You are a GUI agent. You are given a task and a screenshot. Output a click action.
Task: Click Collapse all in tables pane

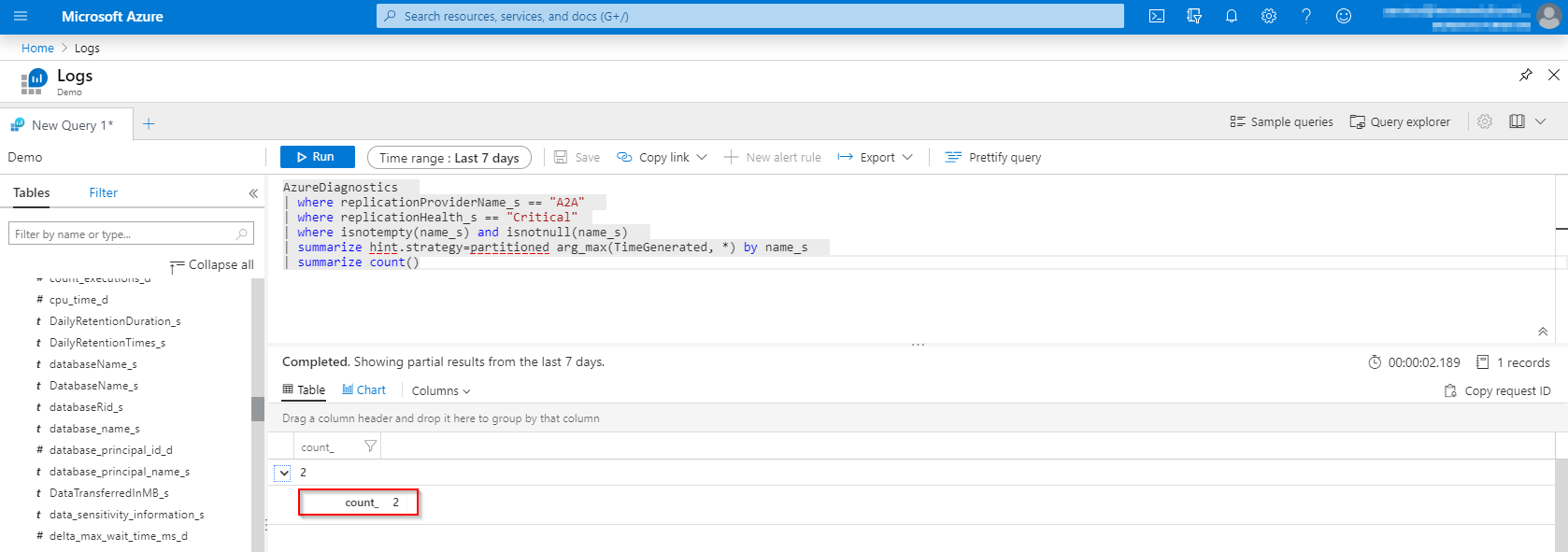tap(212, 265)
